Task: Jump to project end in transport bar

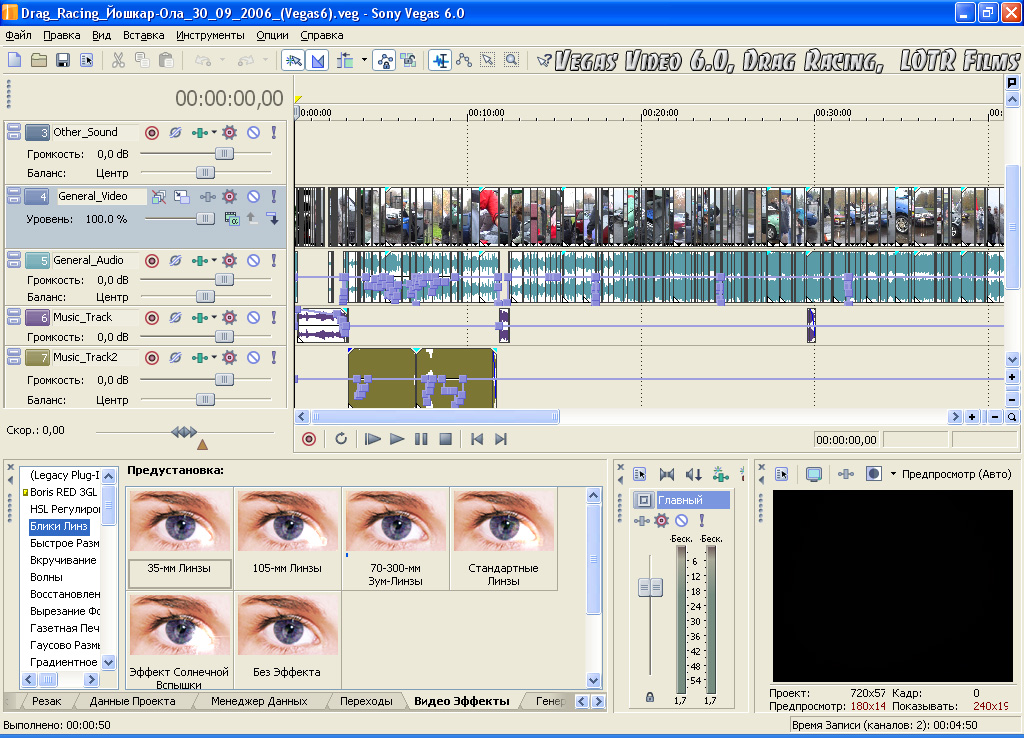Action: tap(501, 439)
